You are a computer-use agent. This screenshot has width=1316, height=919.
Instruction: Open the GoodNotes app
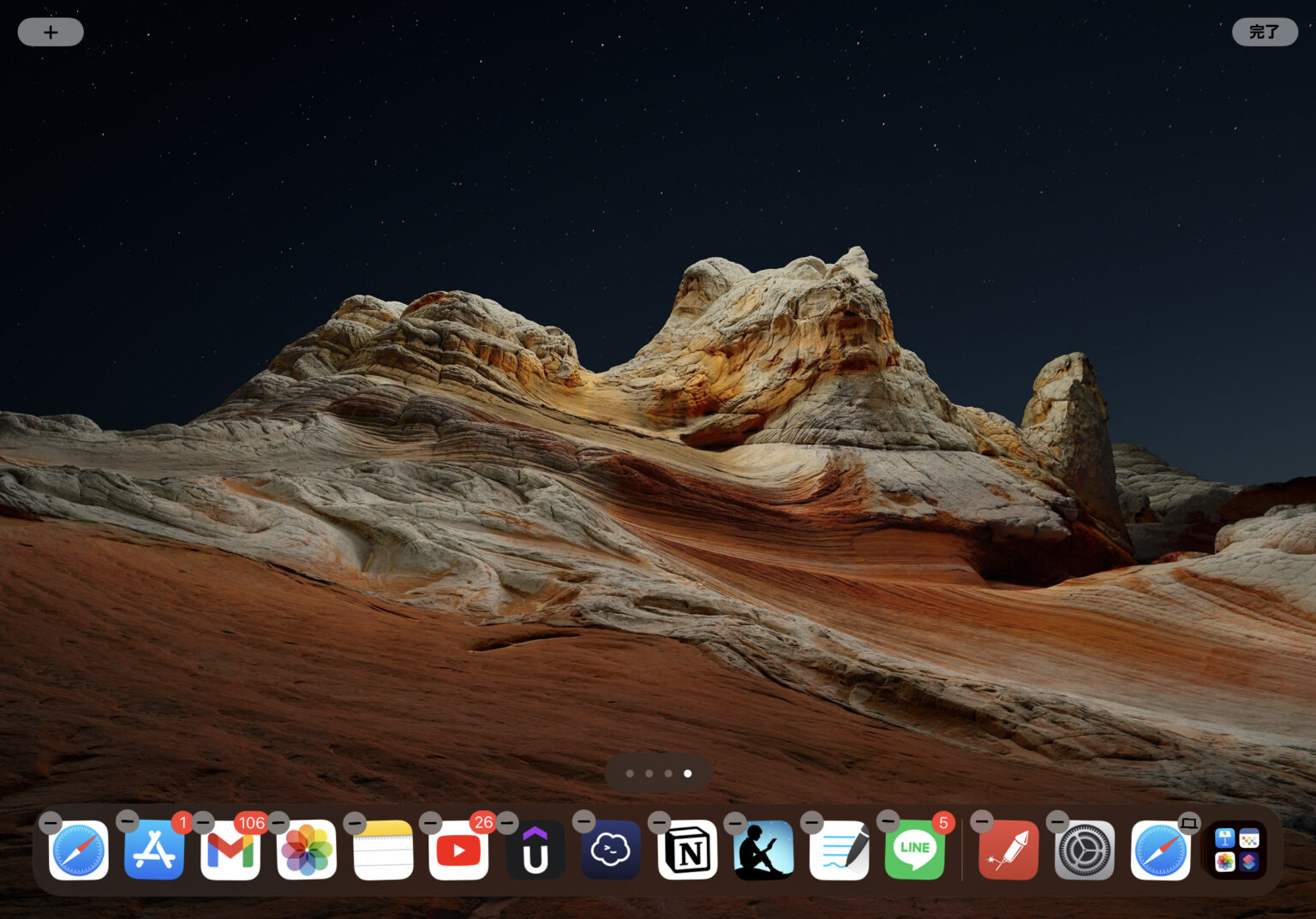(840, 850)
